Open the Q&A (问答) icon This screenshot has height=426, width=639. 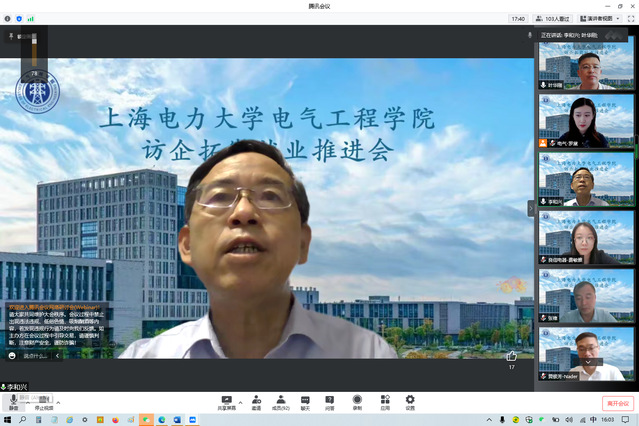330,402
